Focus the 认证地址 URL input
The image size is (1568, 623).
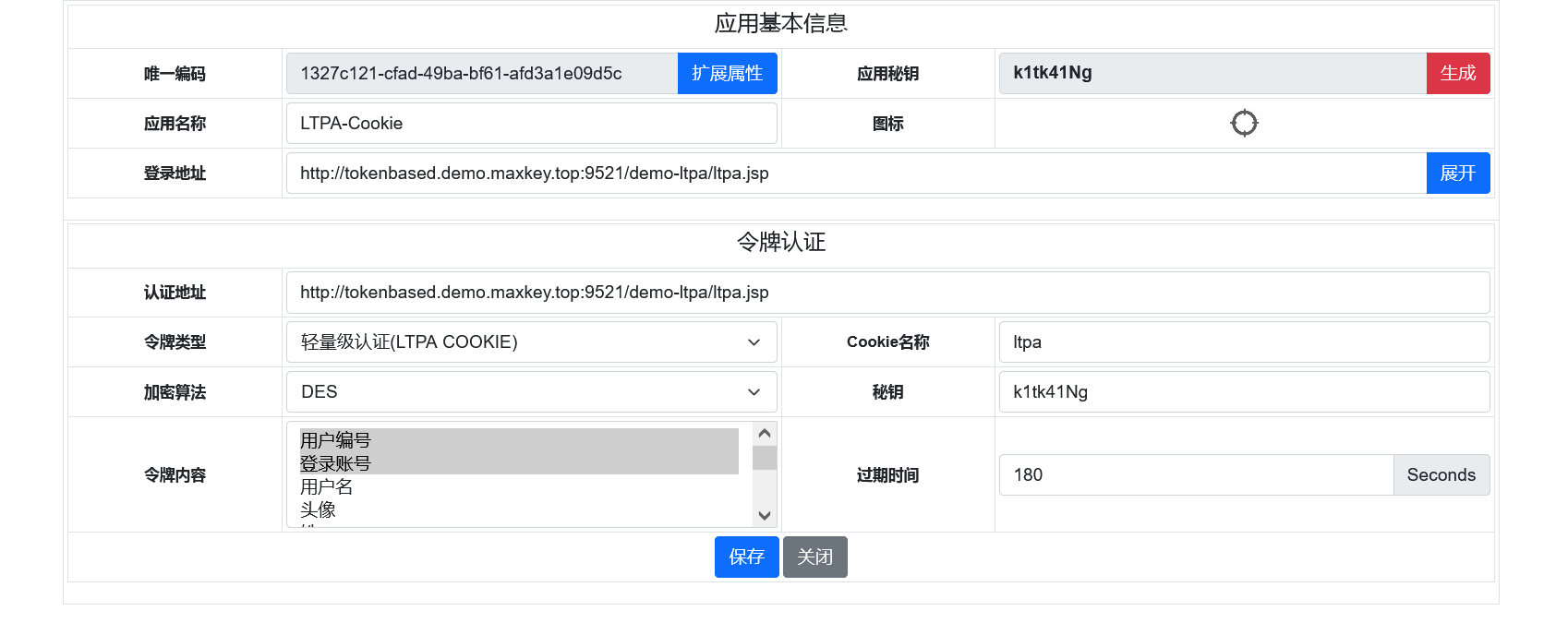(887, 293)
